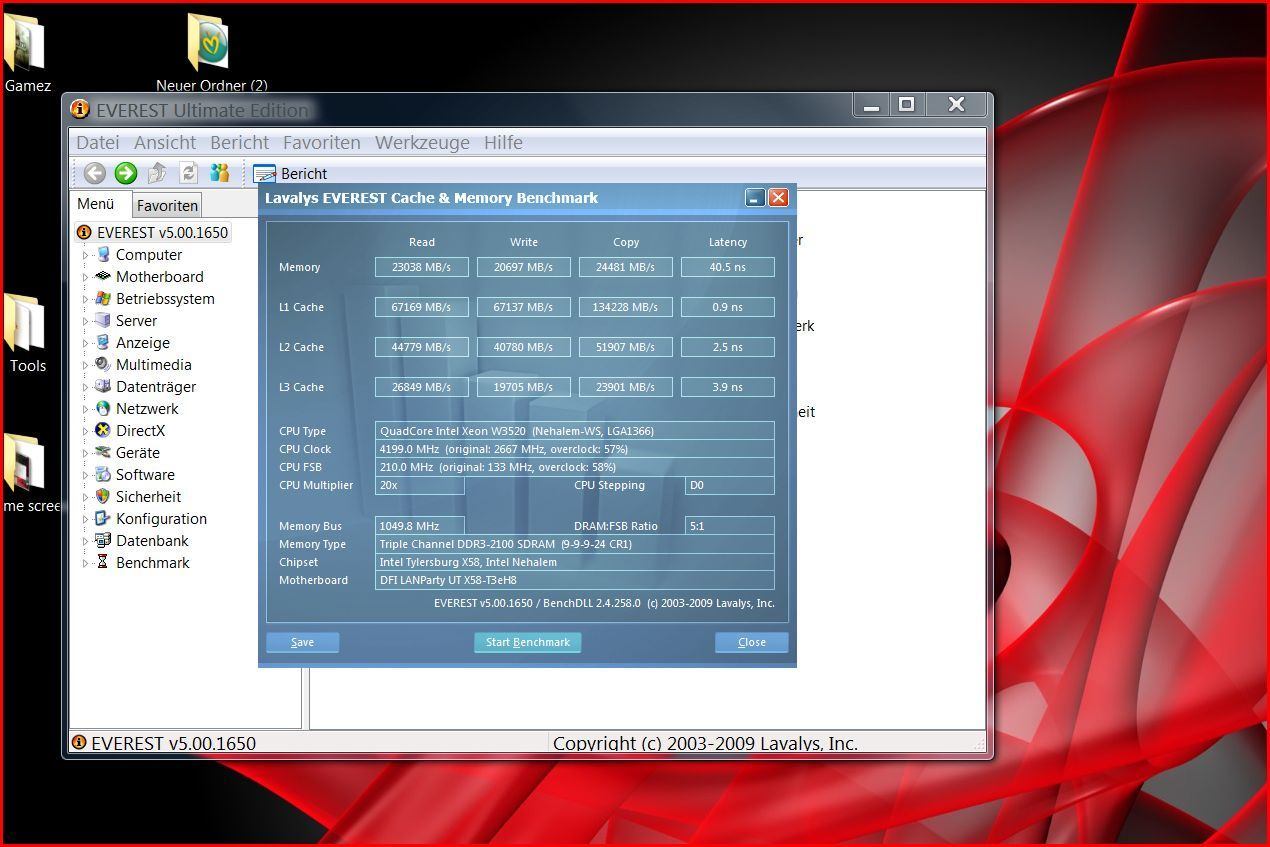Expand the Benchmark tree node

click(x=85, y=563)
